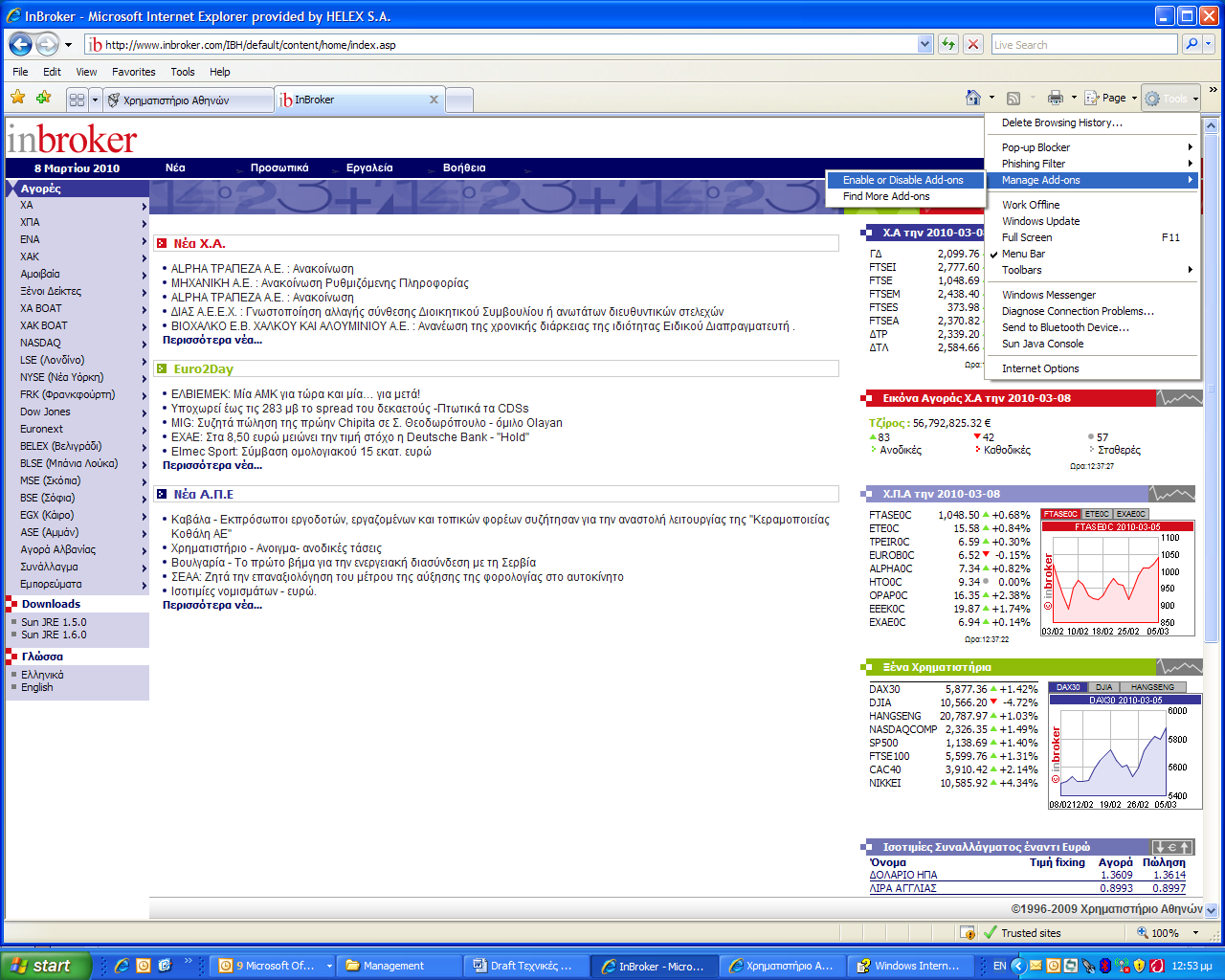Select the FTASE0C chart tab

(1061, 514)
